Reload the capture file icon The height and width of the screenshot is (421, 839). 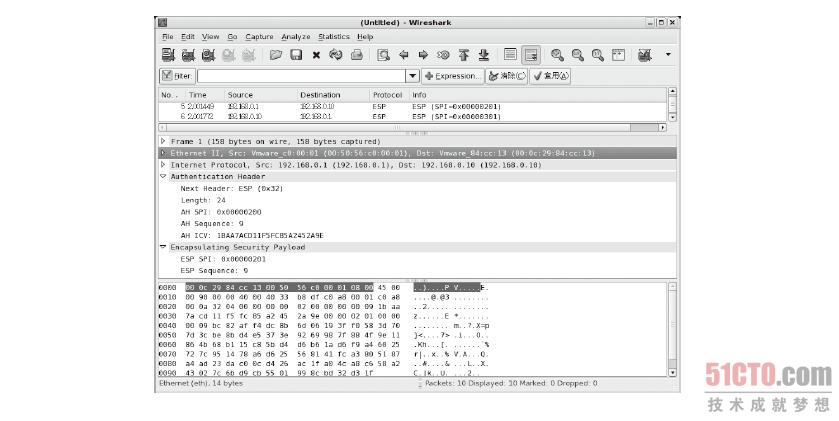(x=335, y=55)
